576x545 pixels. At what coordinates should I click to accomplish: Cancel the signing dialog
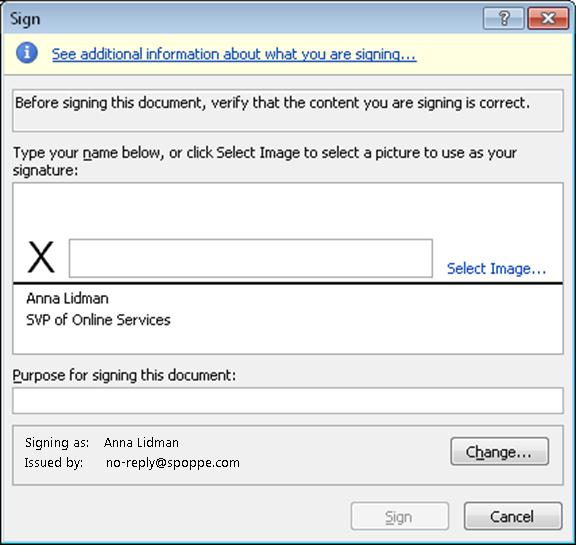pyautogui.click(x=513, y=516)
